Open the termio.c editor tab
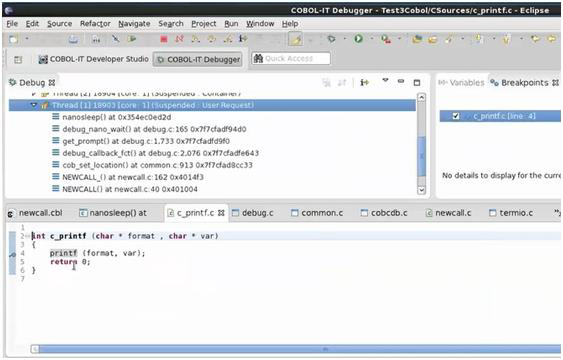563x360 pixels. tap(511, 213)
